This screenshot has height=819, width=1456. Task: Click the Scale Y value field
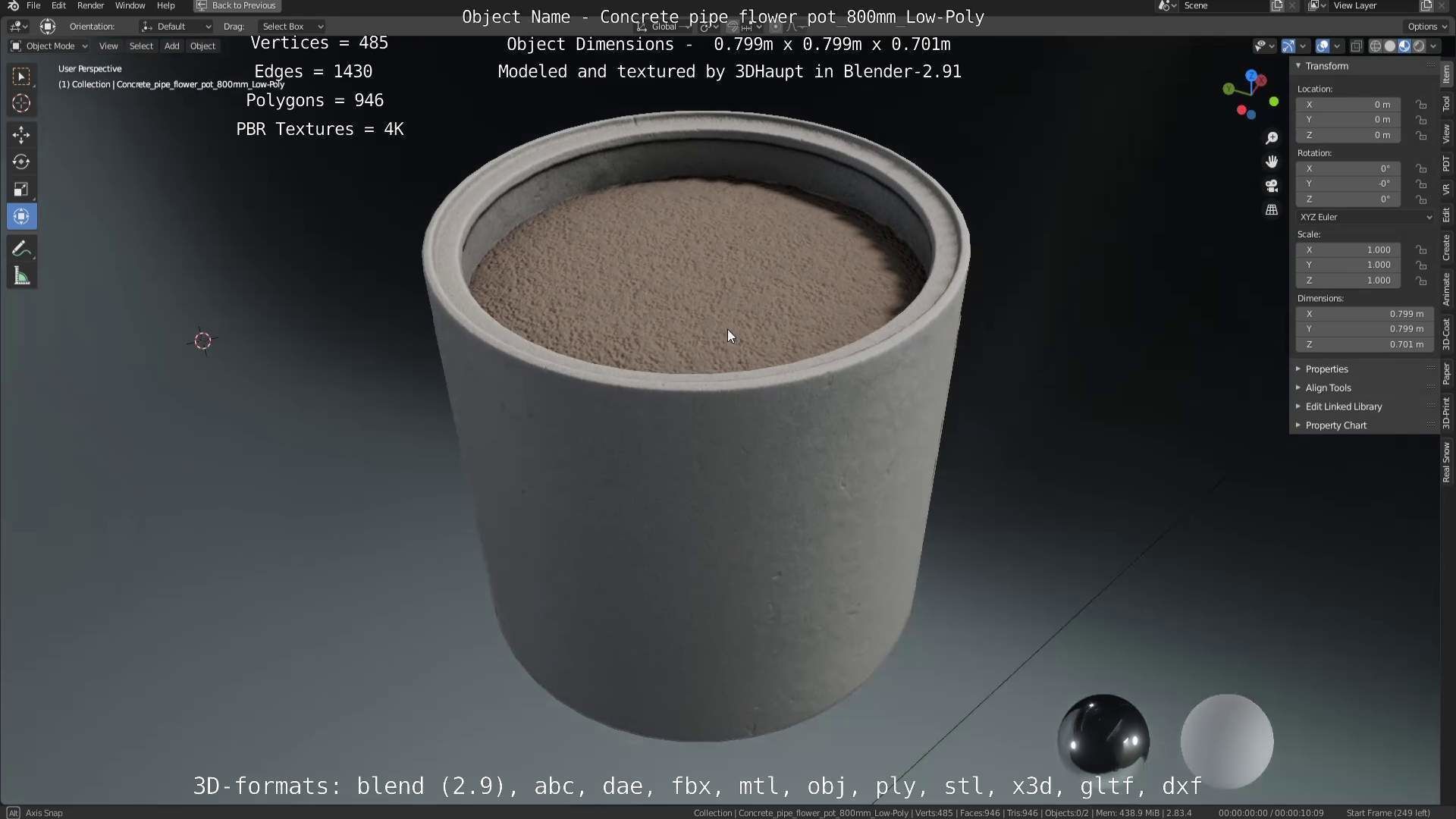(1348, 265)
